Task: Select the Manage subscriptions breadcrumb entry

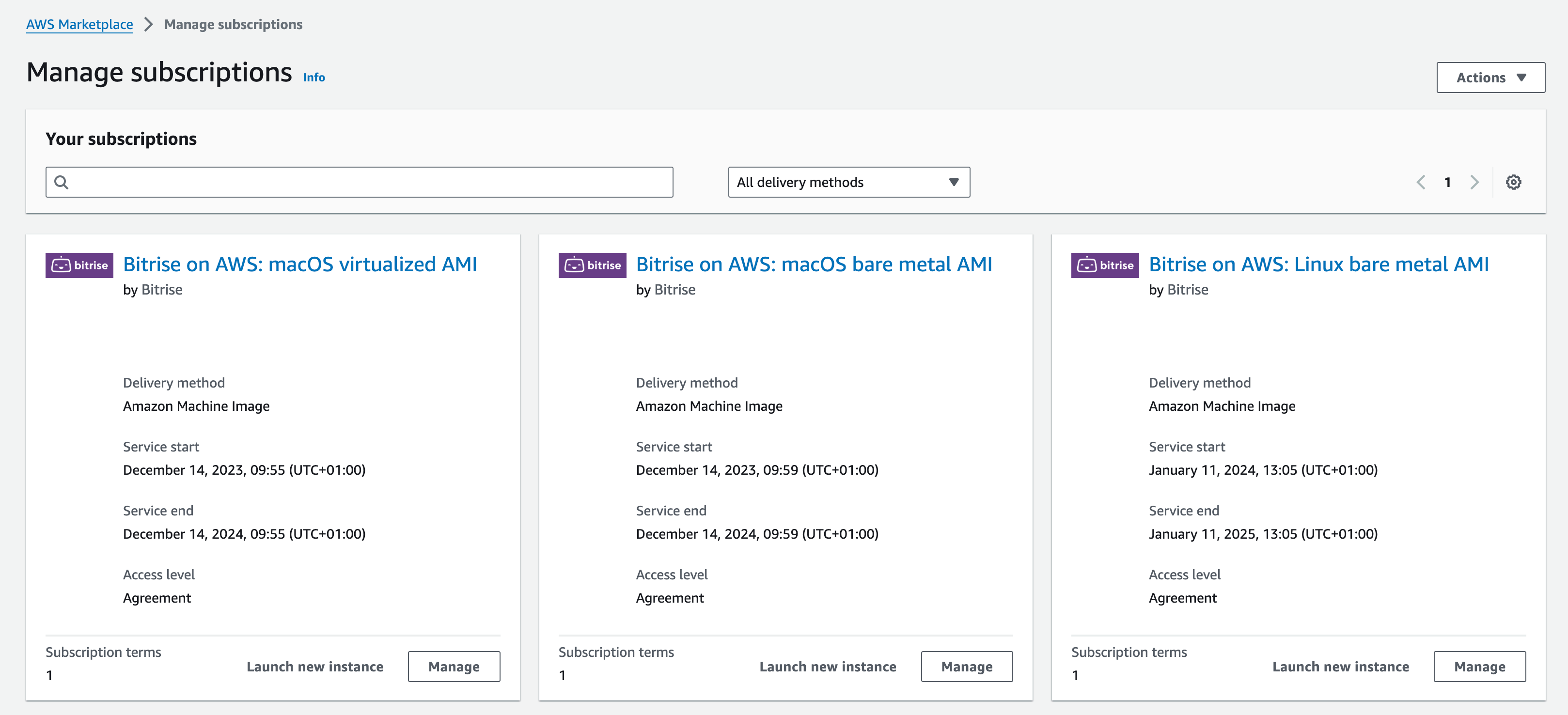Action: 233,24
